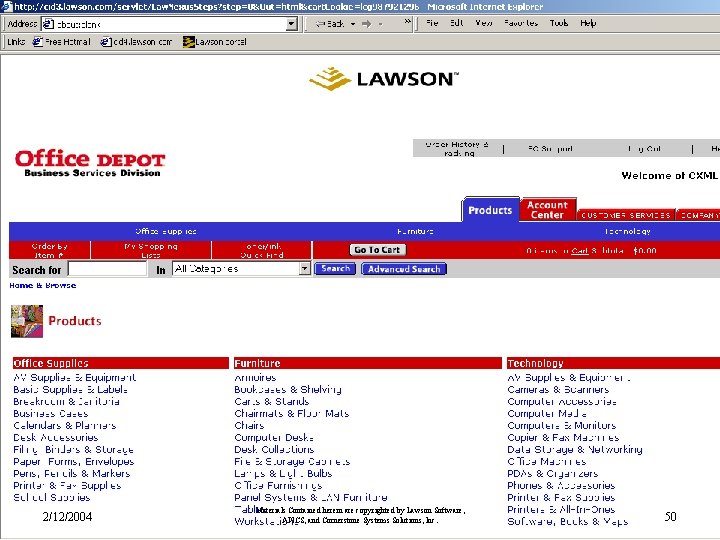Select Technology in blue navigation bar
This screenshot has height=540, width=720.
click(x=627, y=231)
